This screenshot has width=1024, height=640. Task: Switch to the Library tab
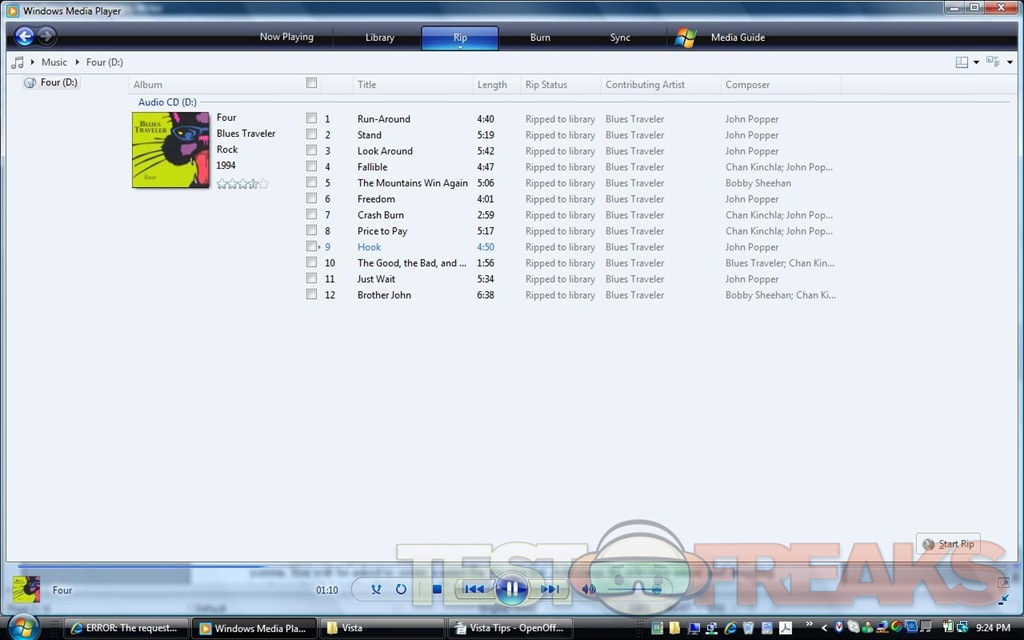[379, 38]
